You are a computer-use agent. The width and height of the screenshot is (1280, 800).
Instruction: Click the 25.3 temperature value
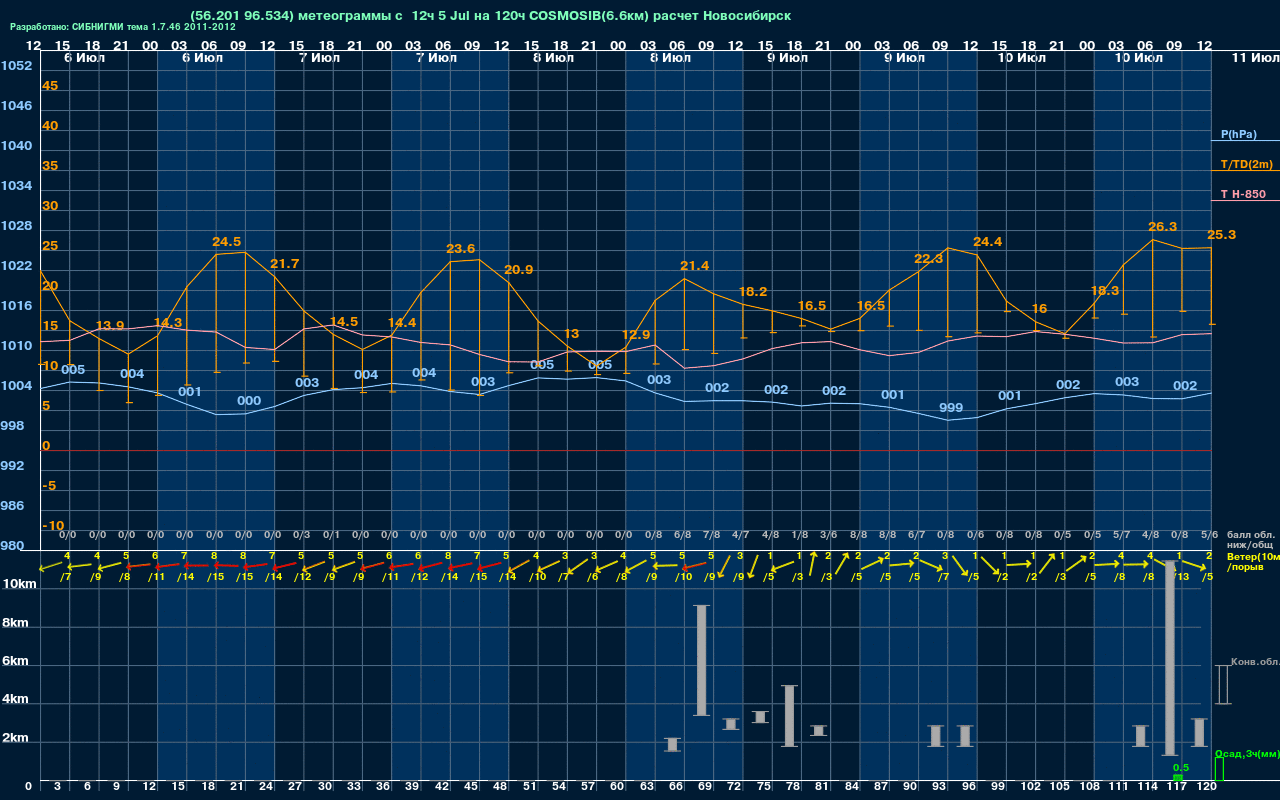click(x=1221, y=235)
